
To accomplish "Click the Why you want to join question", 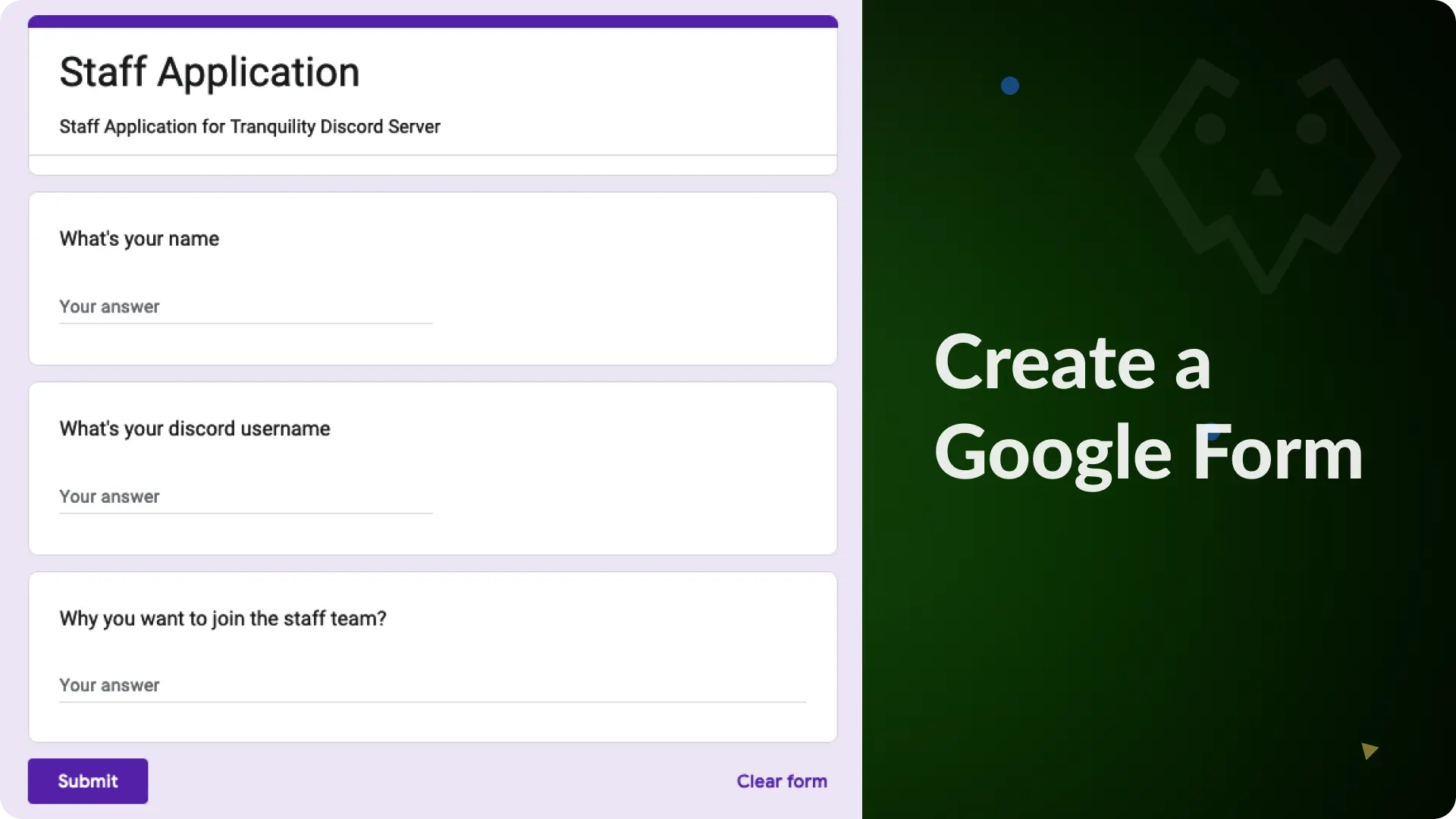I will tap(223, 619).
